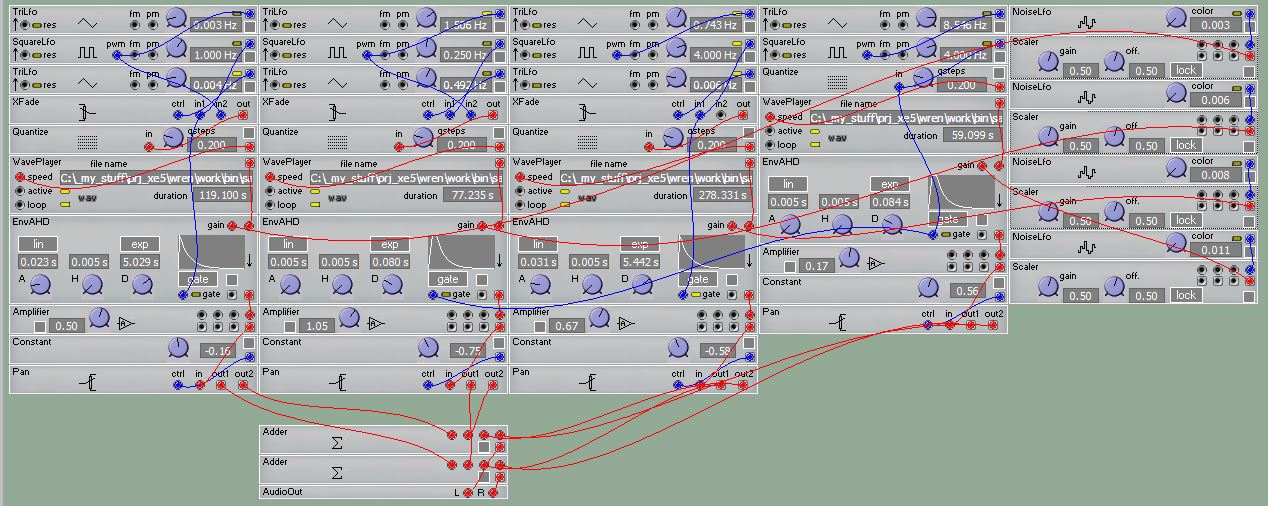Image resolution: width=1268 pixels, height=506 pixels.
Task: Click exp button in EnvAHD with 0.080 s decay
Action: tap(390, 244)
